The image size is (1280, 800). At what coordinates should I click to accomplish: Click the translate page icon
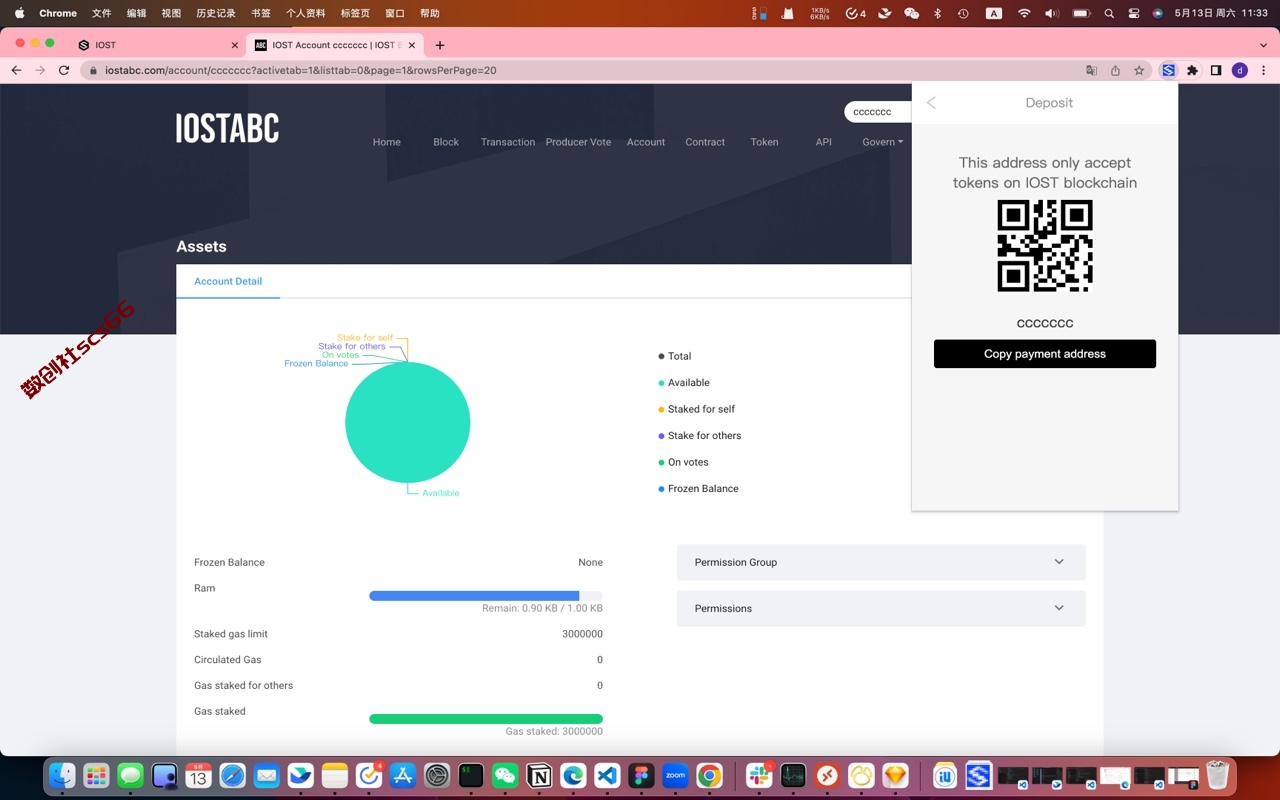tap(1091, 70)
